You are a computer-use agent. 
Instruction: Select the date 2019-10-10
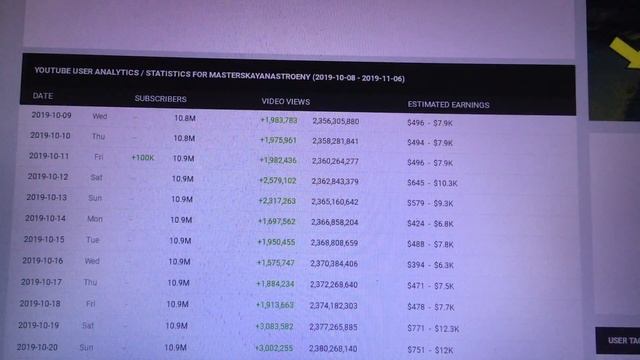click(x=50, y=135)
